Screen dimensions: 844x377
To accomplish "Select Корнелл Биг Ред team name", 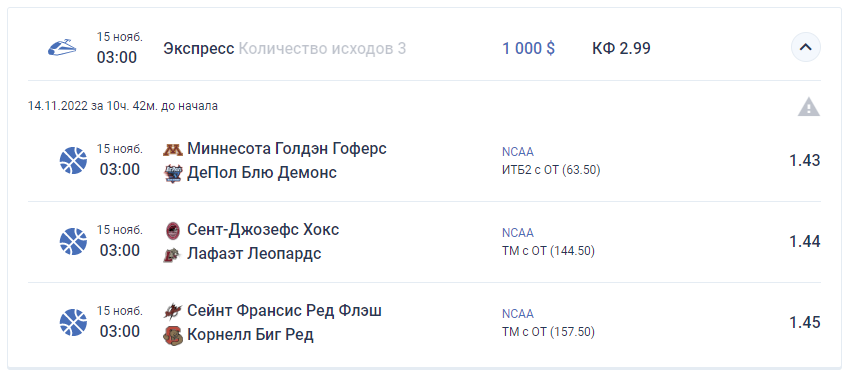I will pos(250,335).
